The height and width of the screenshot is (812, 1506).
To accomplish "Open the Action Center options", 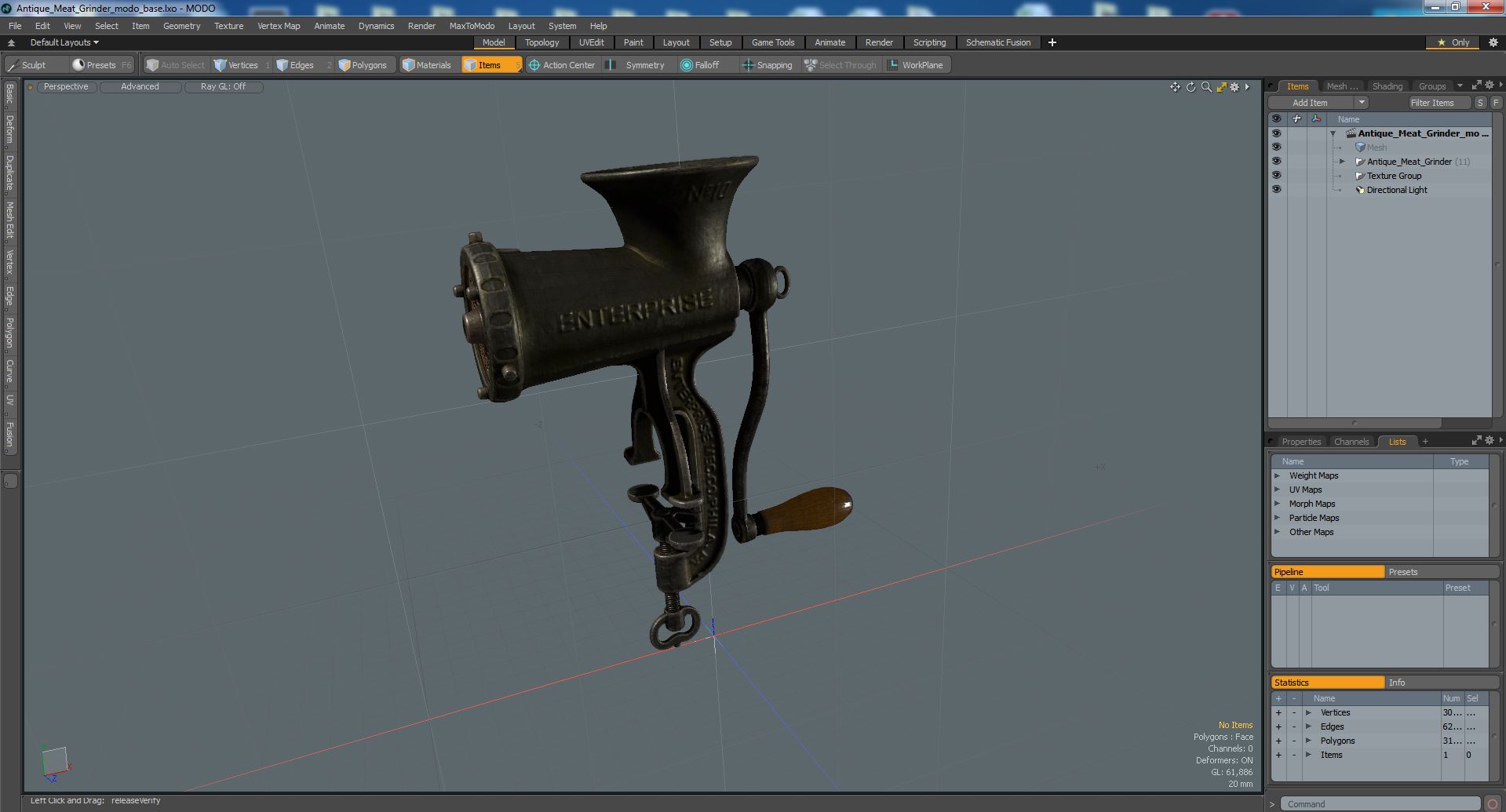I will 563,65.
